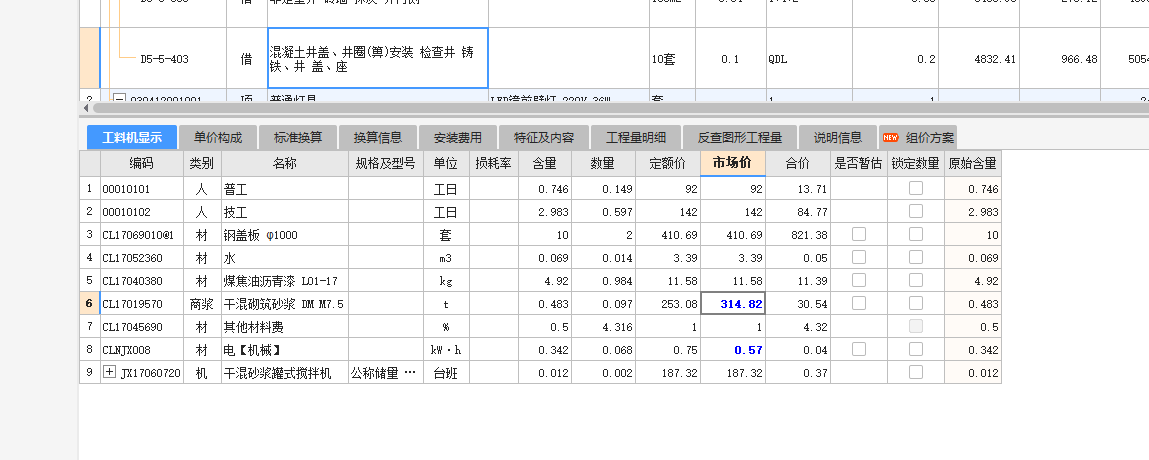Image resolution: width=1149 pixels, height=460 pixels.
Task: Click the 编码 column header
Action: tap(142, 163)
